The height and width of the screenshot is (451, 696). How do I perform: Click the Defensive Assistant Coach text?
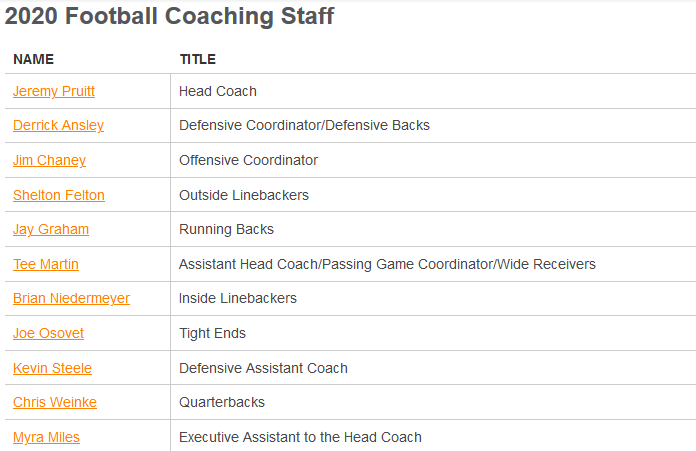point(263,368)
